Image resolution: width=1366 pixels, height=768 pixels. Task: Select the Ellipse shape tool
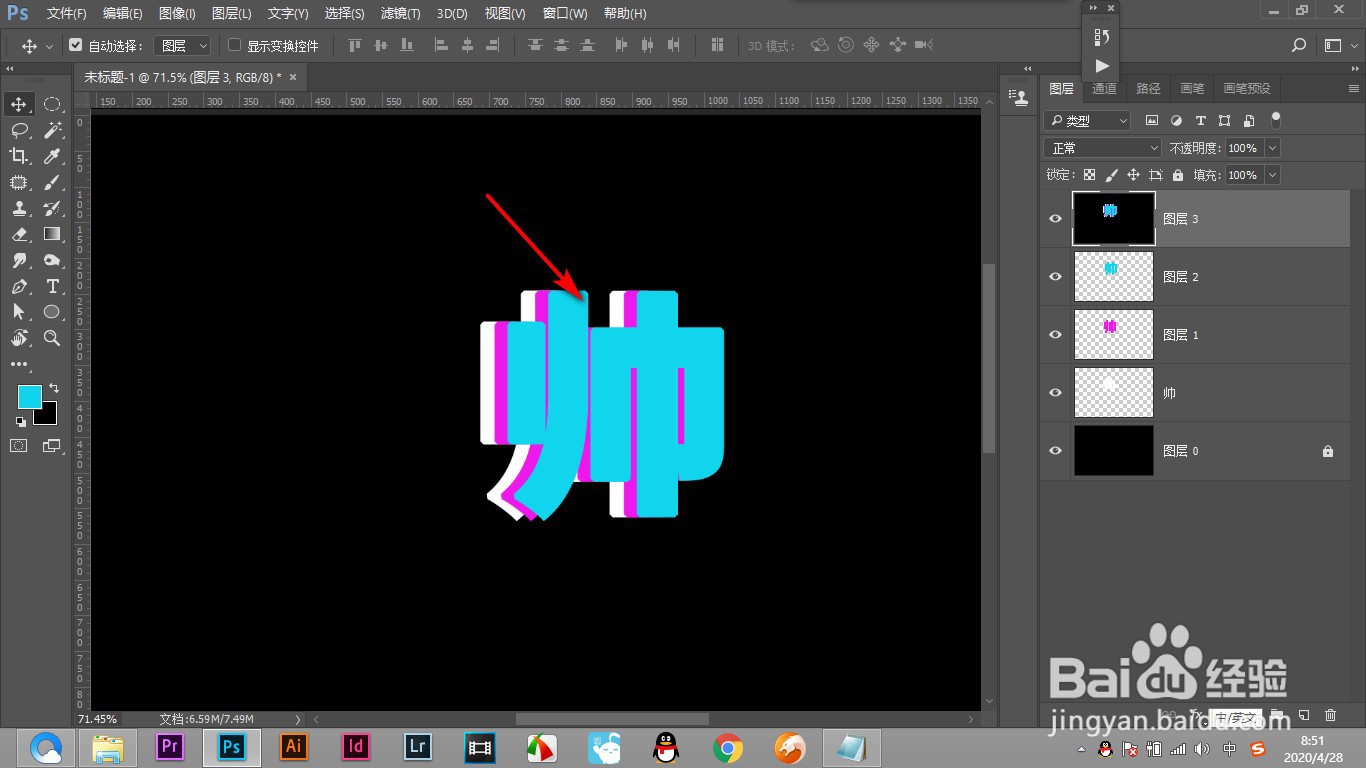click(x=52, y=312)
